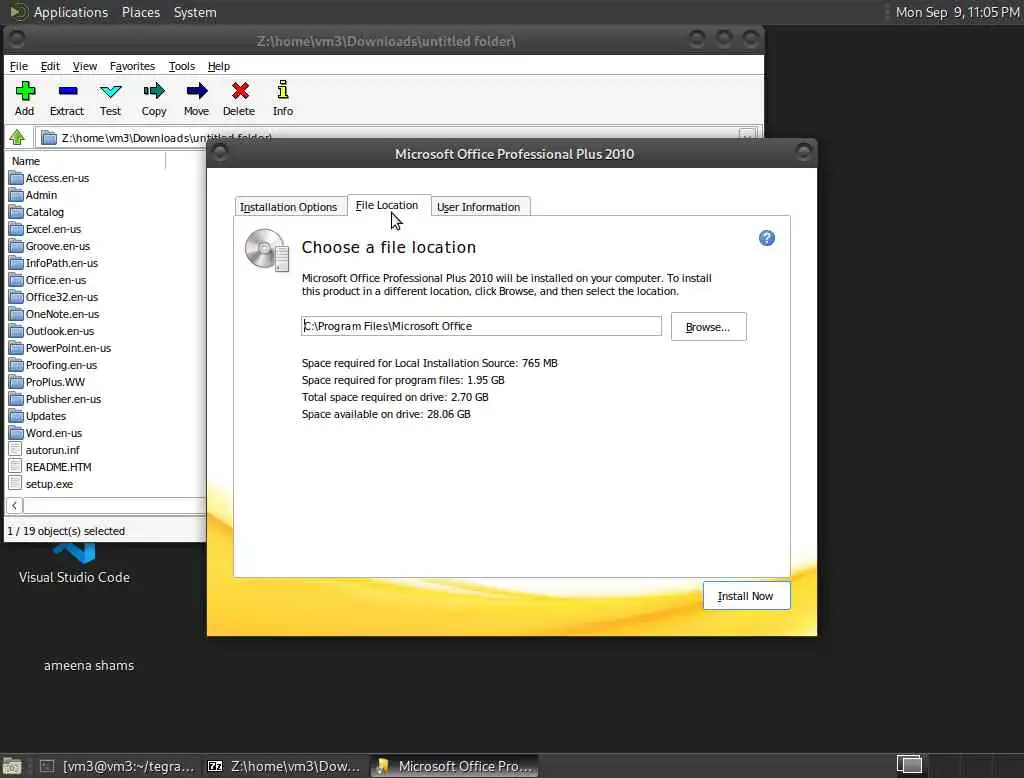This screenshot has height=778, width=1024.
Task: Click the left arrow of horizontal scrollbar
Action: (14, 505)
